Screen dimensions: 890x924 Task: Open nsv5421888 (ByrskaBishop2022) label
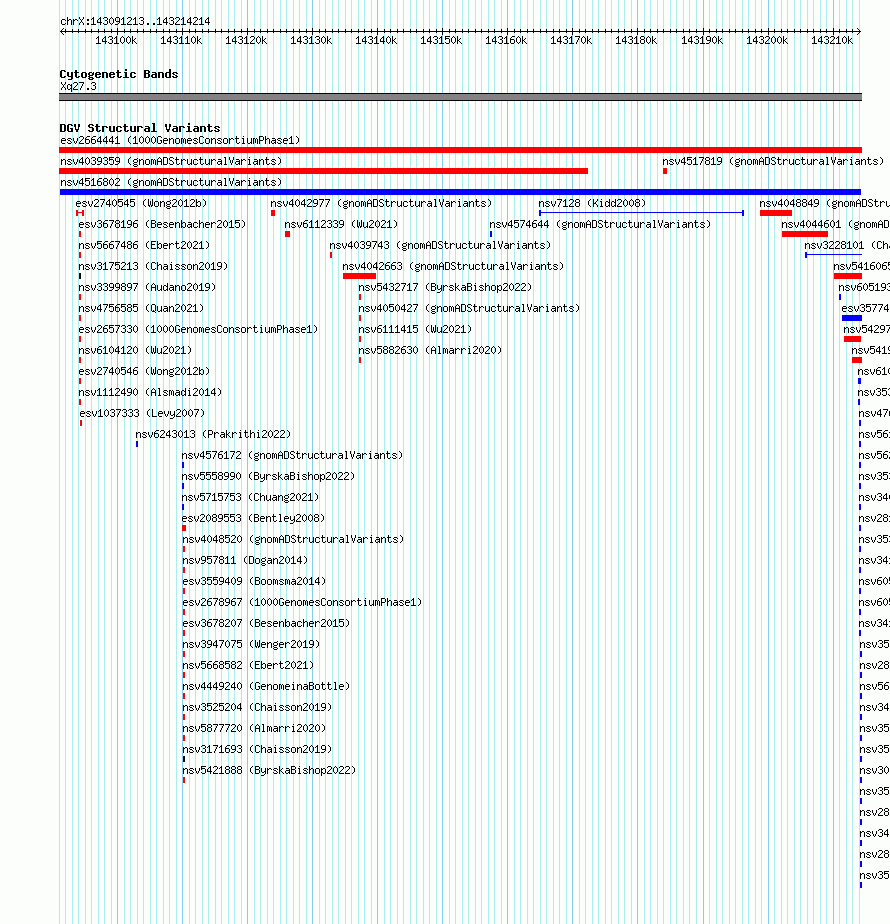tap(269, 770)
